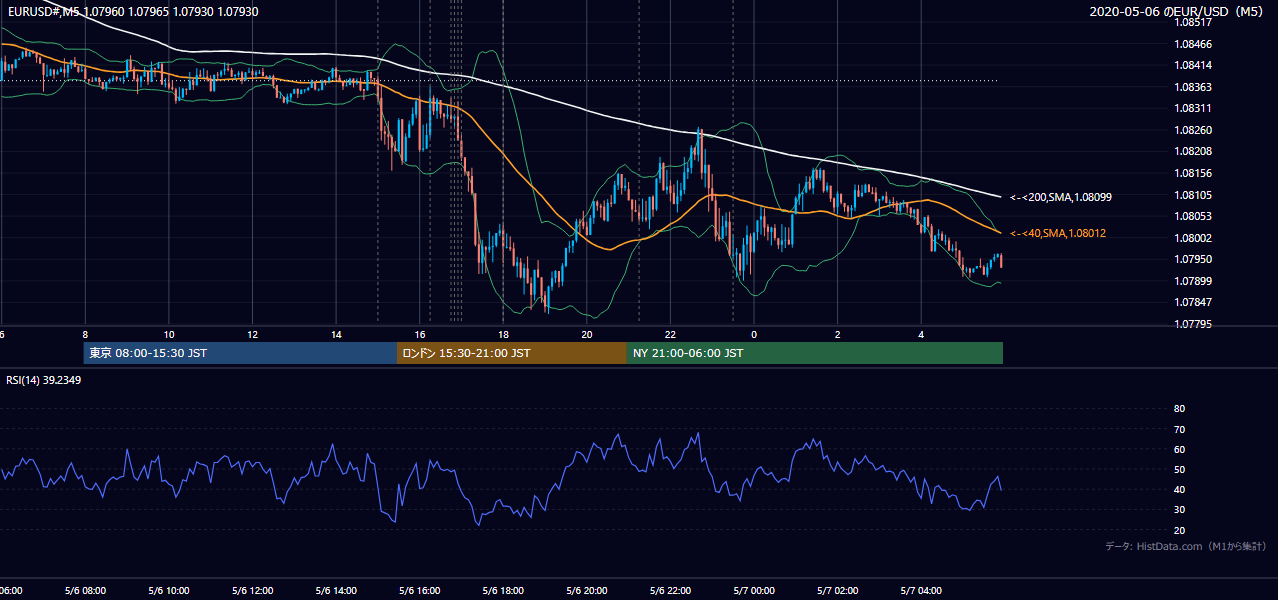Click the RSI(14) 39.2349 indicator label
1278x600 pixels.
point(44,380)
